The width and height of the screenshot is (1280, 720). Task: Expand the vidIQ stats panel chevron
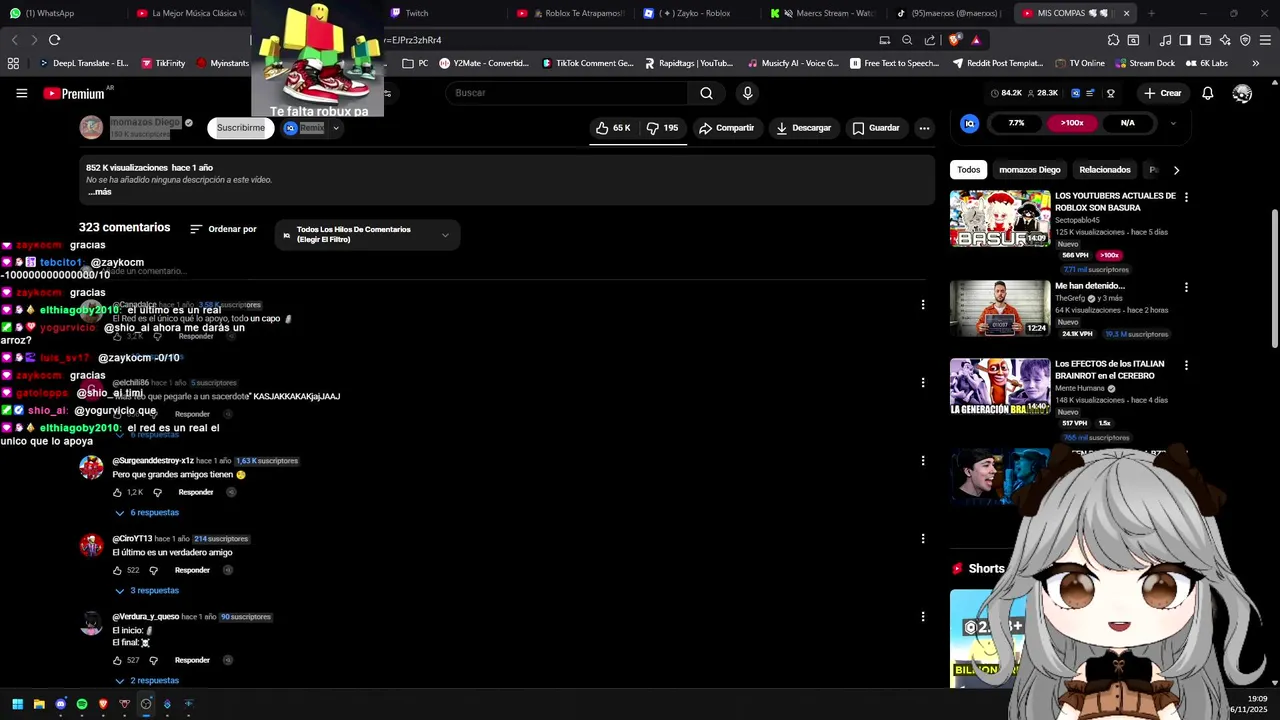pos(1173,123)
